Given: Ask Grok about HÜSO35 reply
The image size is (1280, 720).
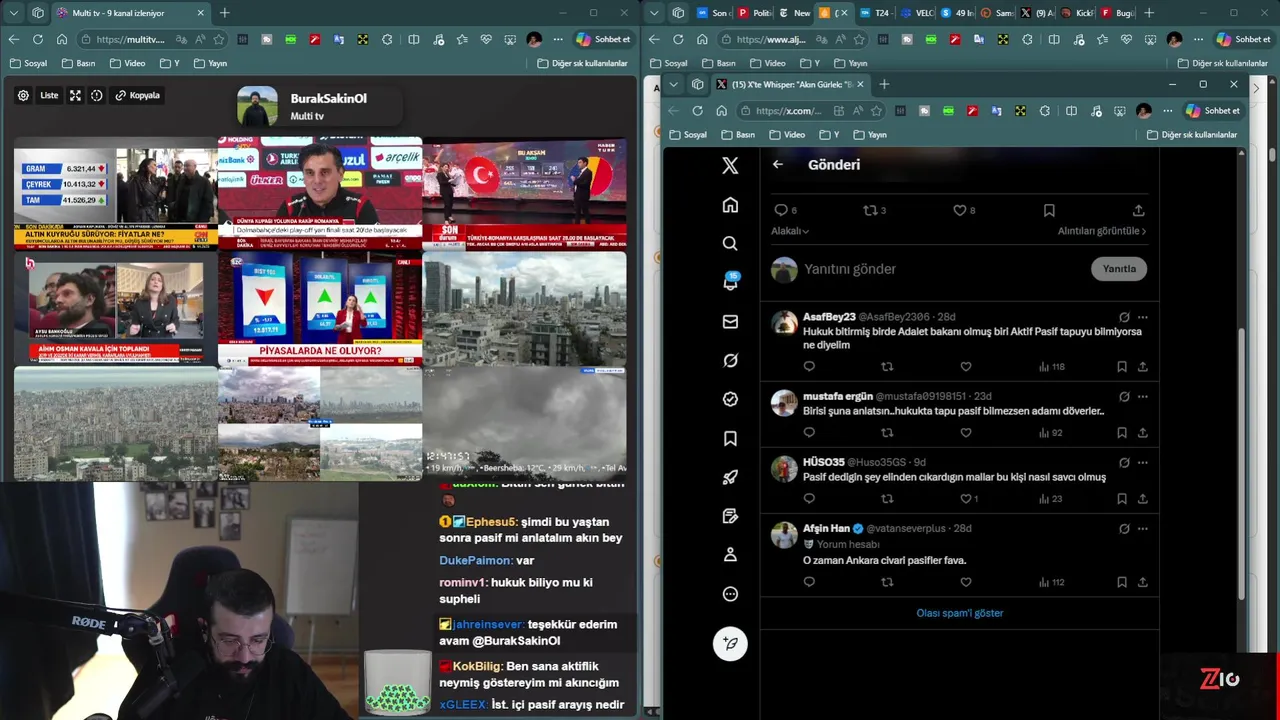Looking at the screenshot, I should (x=1124, y=463).
